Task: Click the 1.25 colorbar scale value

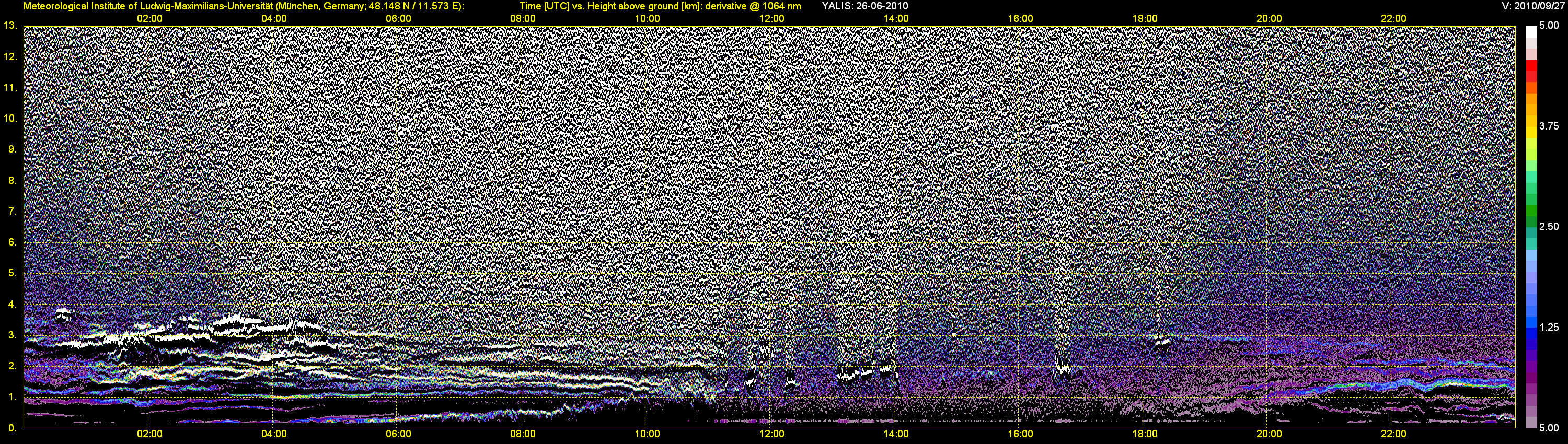Action: 1549,327
